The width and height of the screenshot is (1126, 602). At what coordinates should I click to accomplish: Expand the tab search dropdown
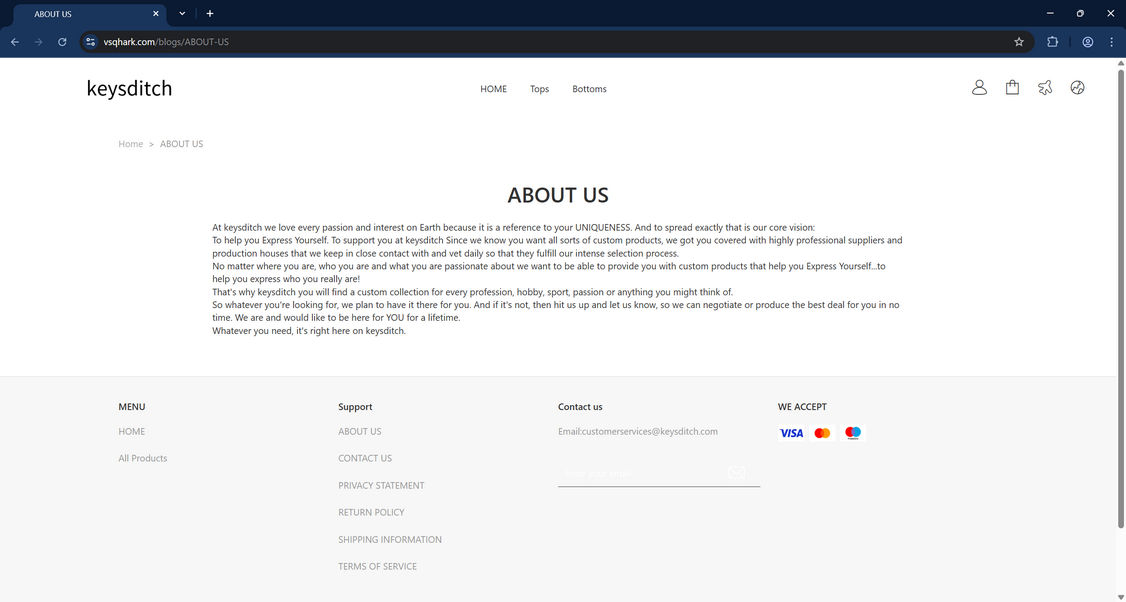(x=182, y=14)
